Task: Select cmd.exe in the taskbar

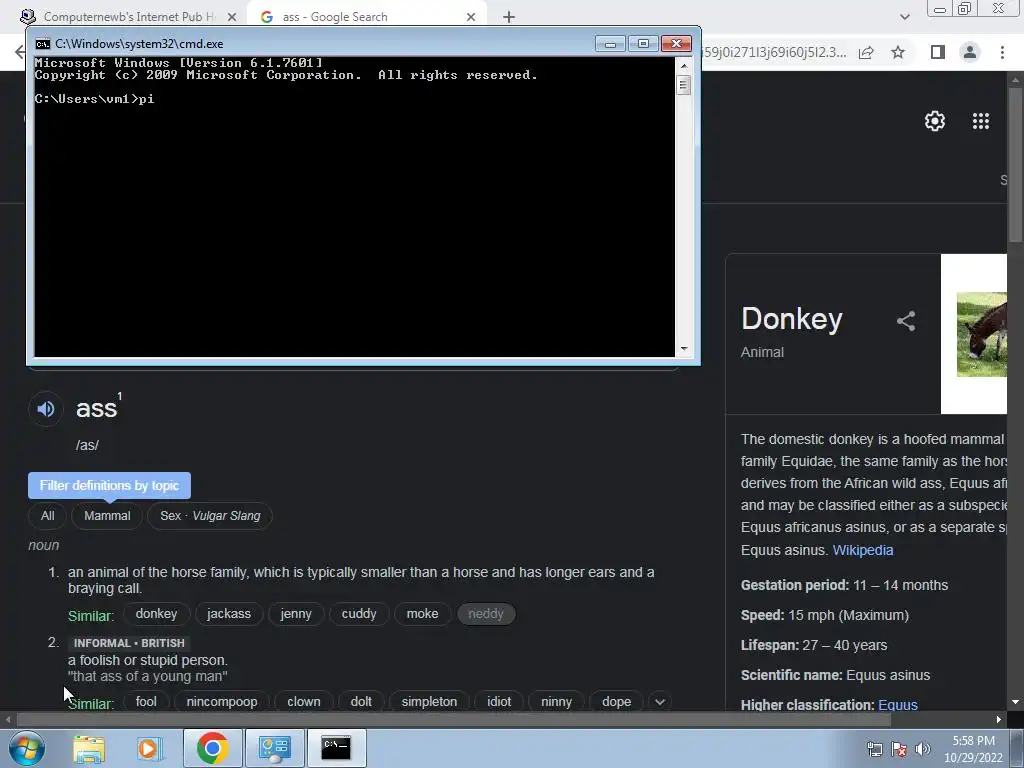Action: click(x=336, y=748)
